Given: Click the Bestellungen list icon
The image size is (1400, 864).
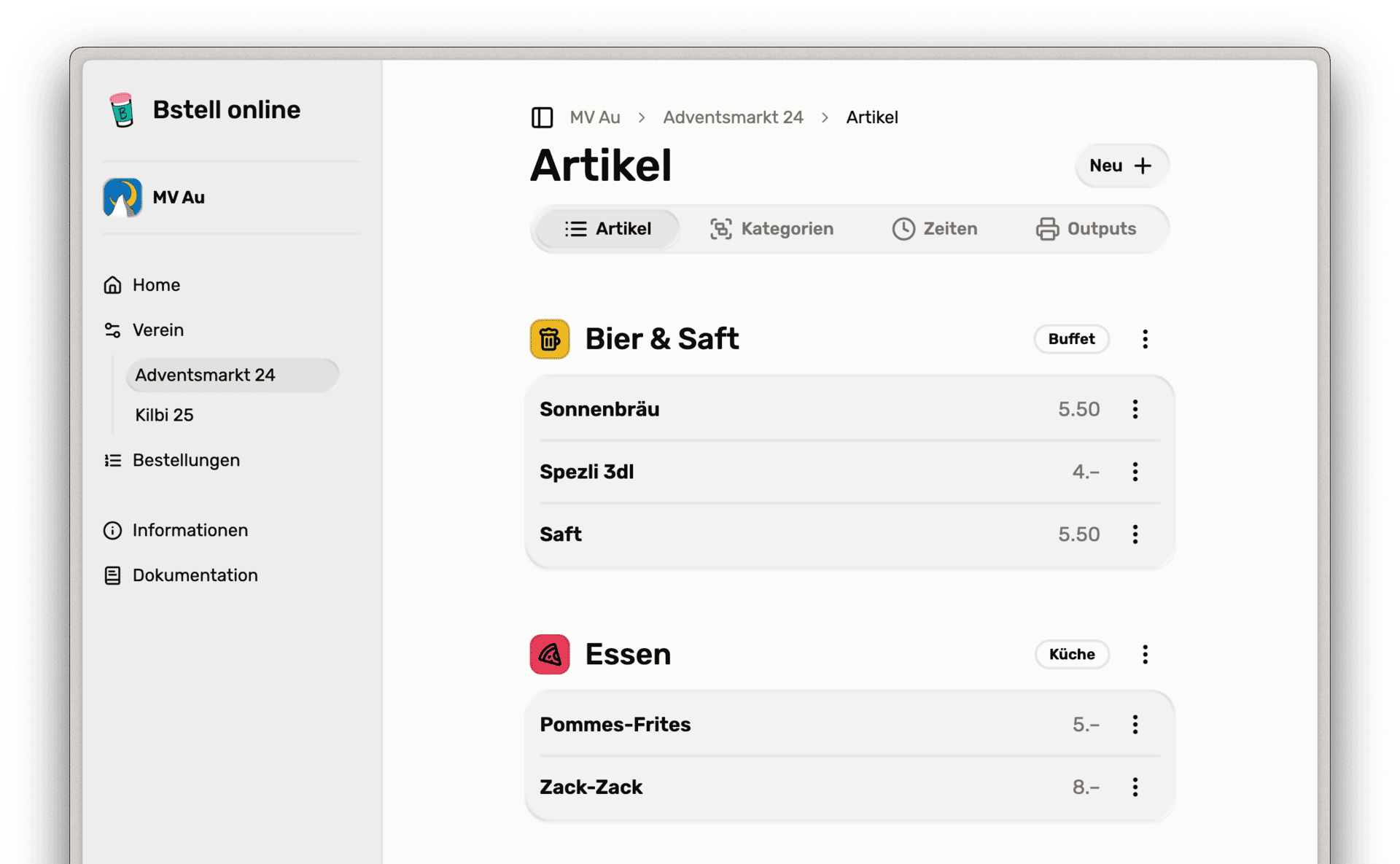Looking at the screenshot, I should click(113, 460).
